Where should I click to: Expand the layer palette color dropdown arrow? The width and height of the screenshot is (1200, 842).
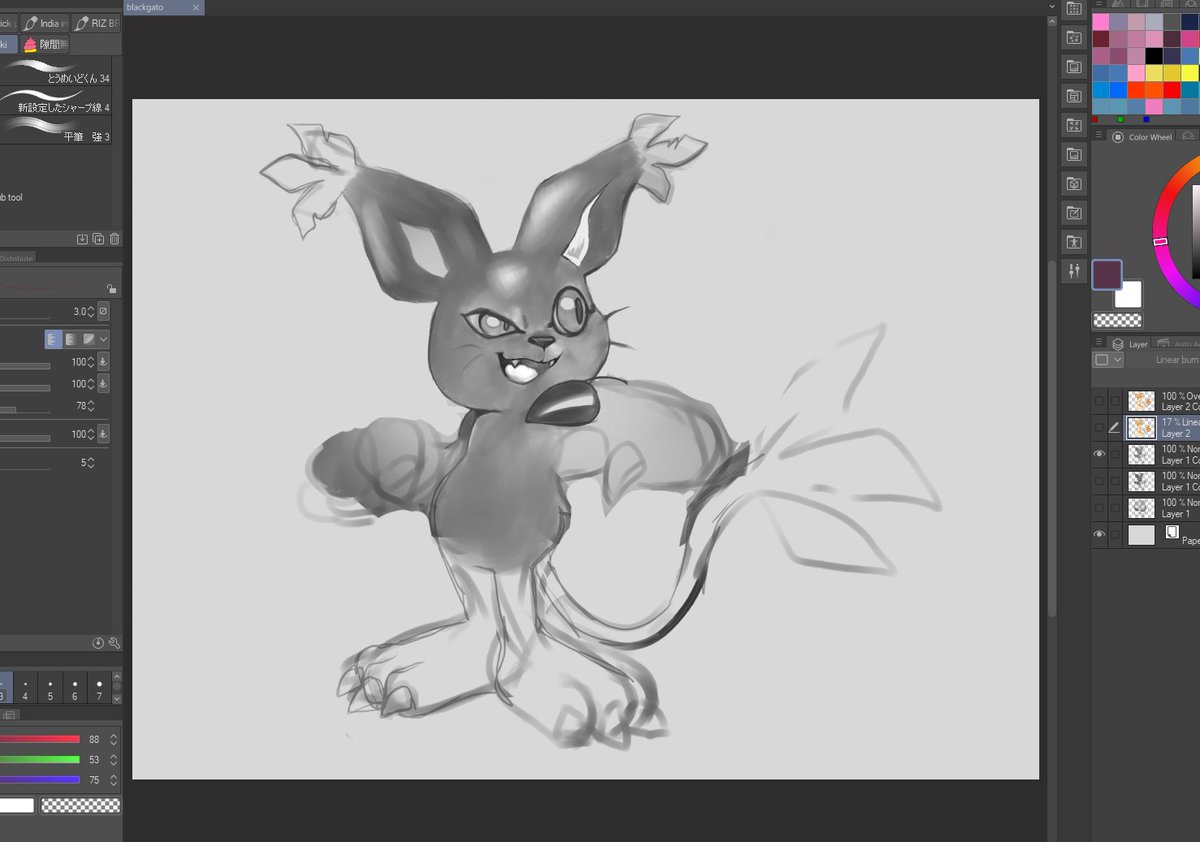click(x=1118, y=360)
